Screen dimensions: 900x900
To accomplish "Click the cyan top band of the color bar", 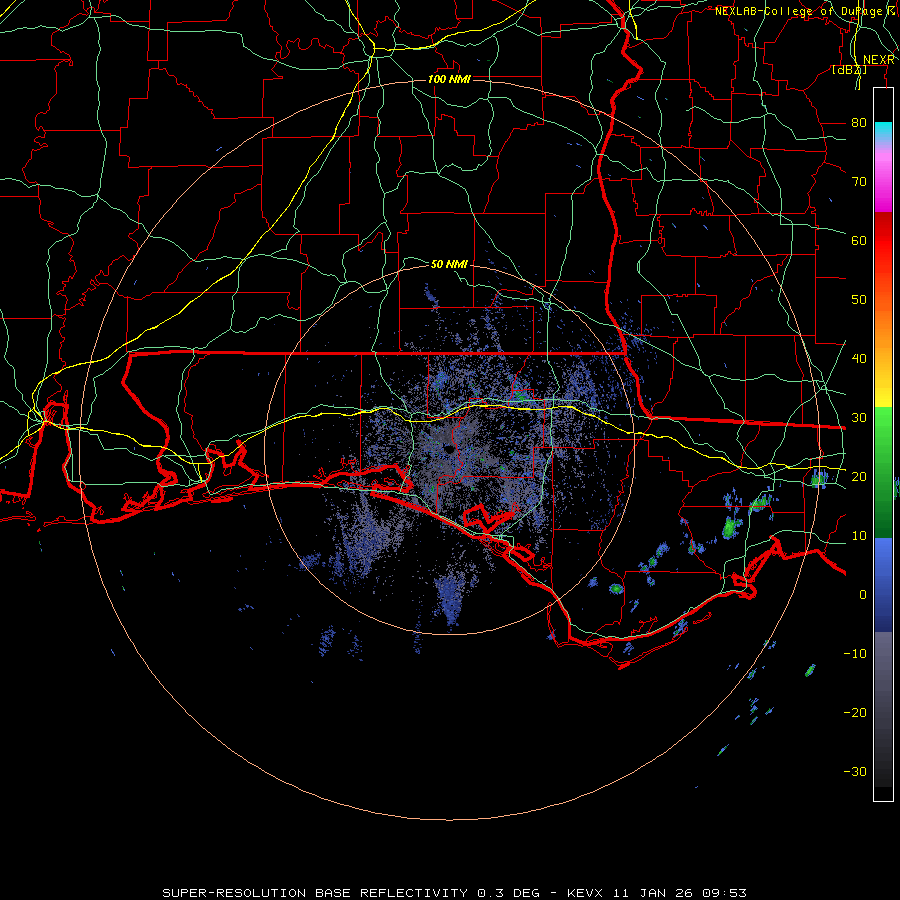I will (883, 132).
